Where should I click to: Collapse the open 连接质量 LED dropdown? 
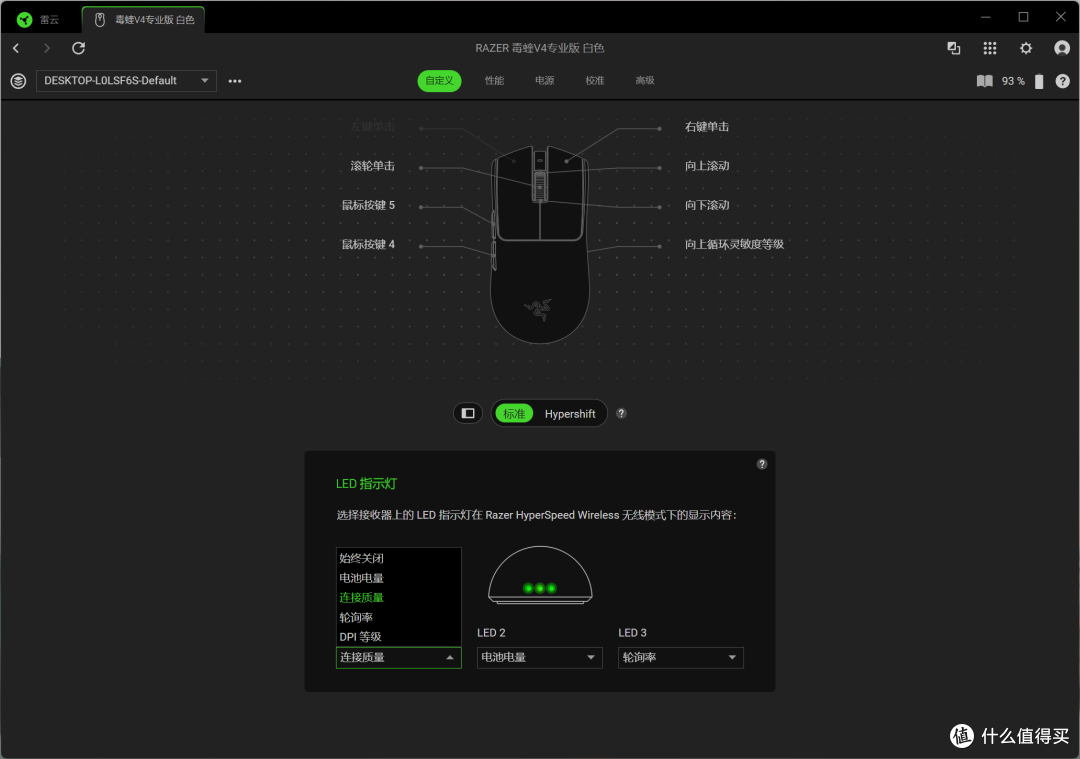398,658
